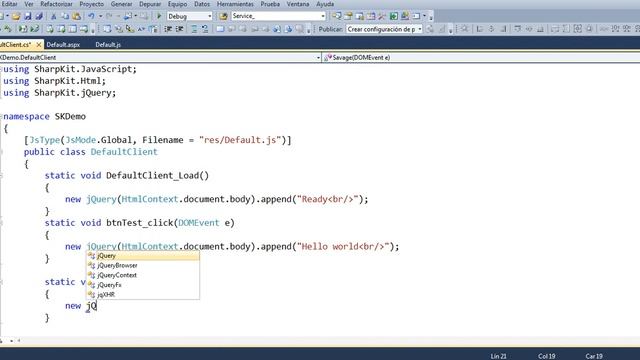
Task: Open the Ayuda menu
Action: pos(325,4)
